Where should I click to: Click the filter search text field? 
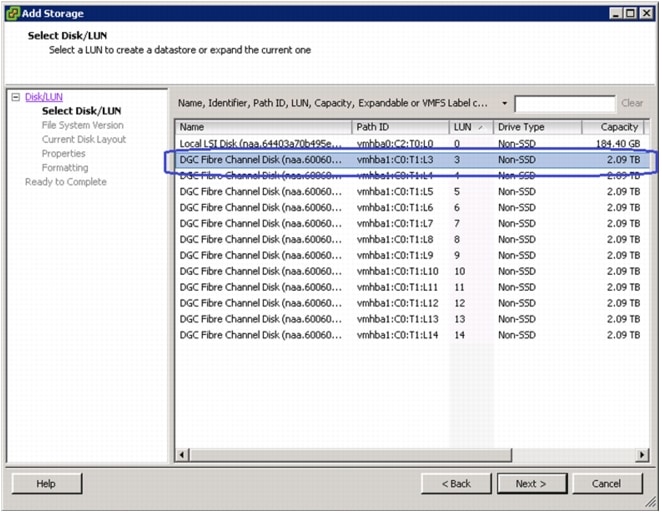click(x=564, y=103)
